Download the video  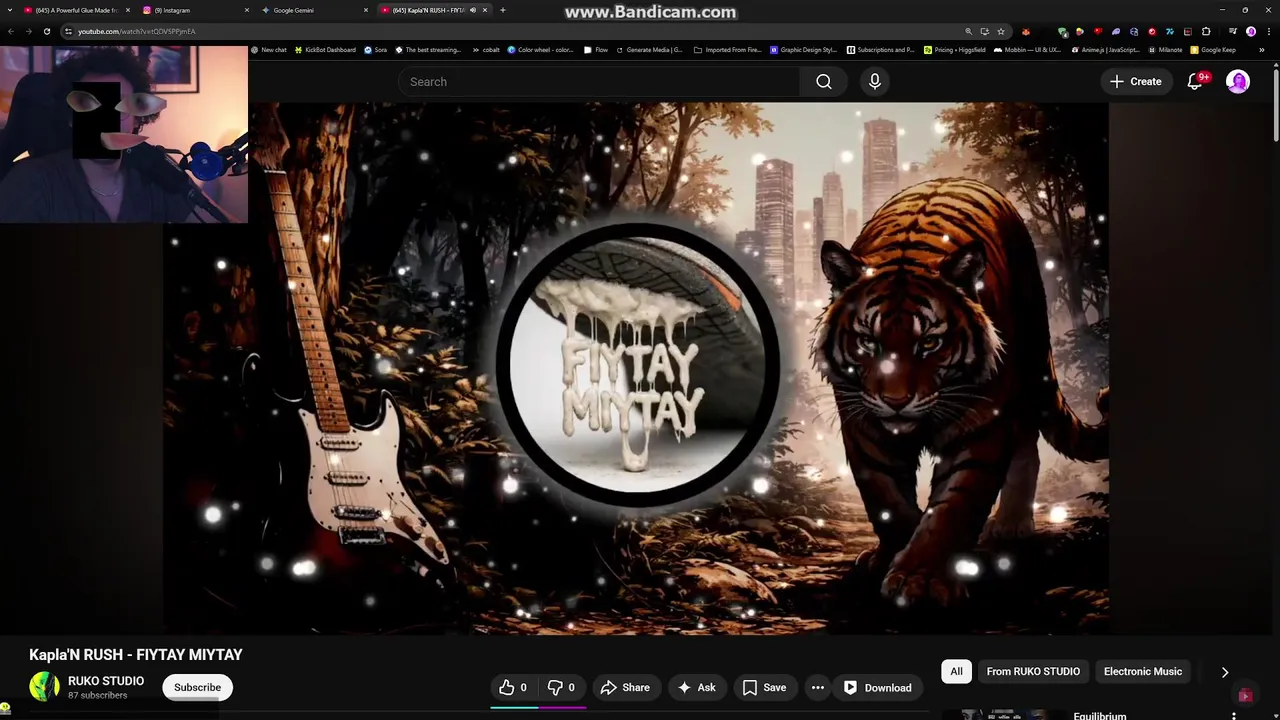[877, 687]
